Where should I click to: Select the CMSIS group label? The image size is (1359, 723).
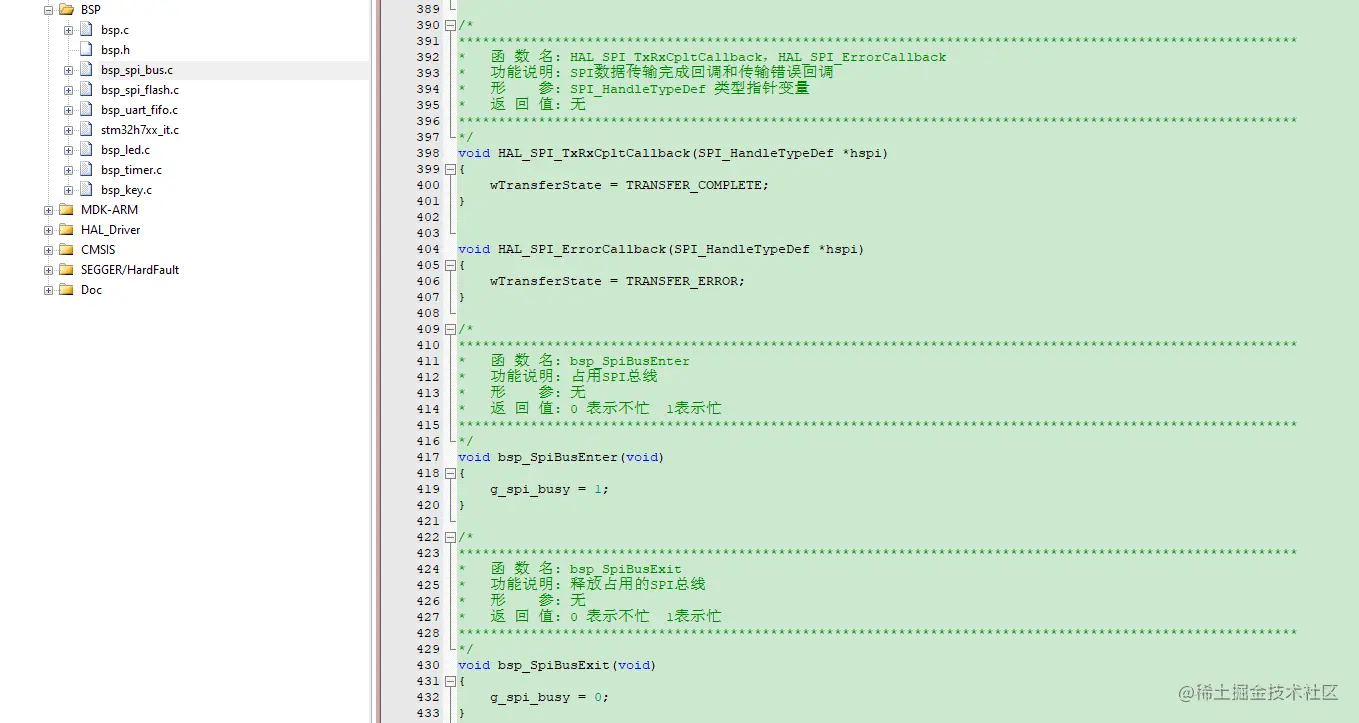[x=98, y=250]
